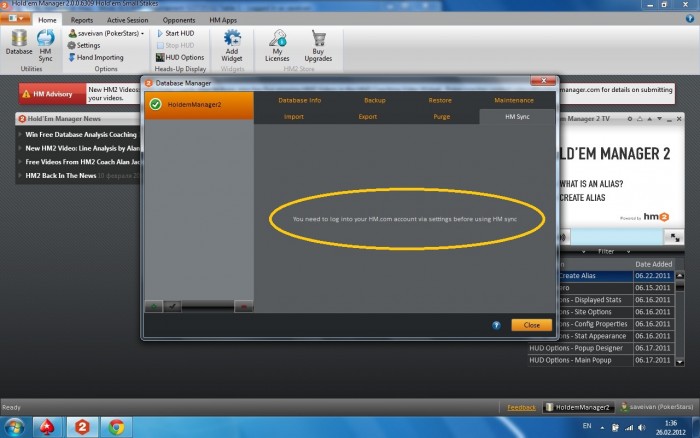Open the Database utility icon in the ribbon

pyautogui.click(x=19, y=42)
